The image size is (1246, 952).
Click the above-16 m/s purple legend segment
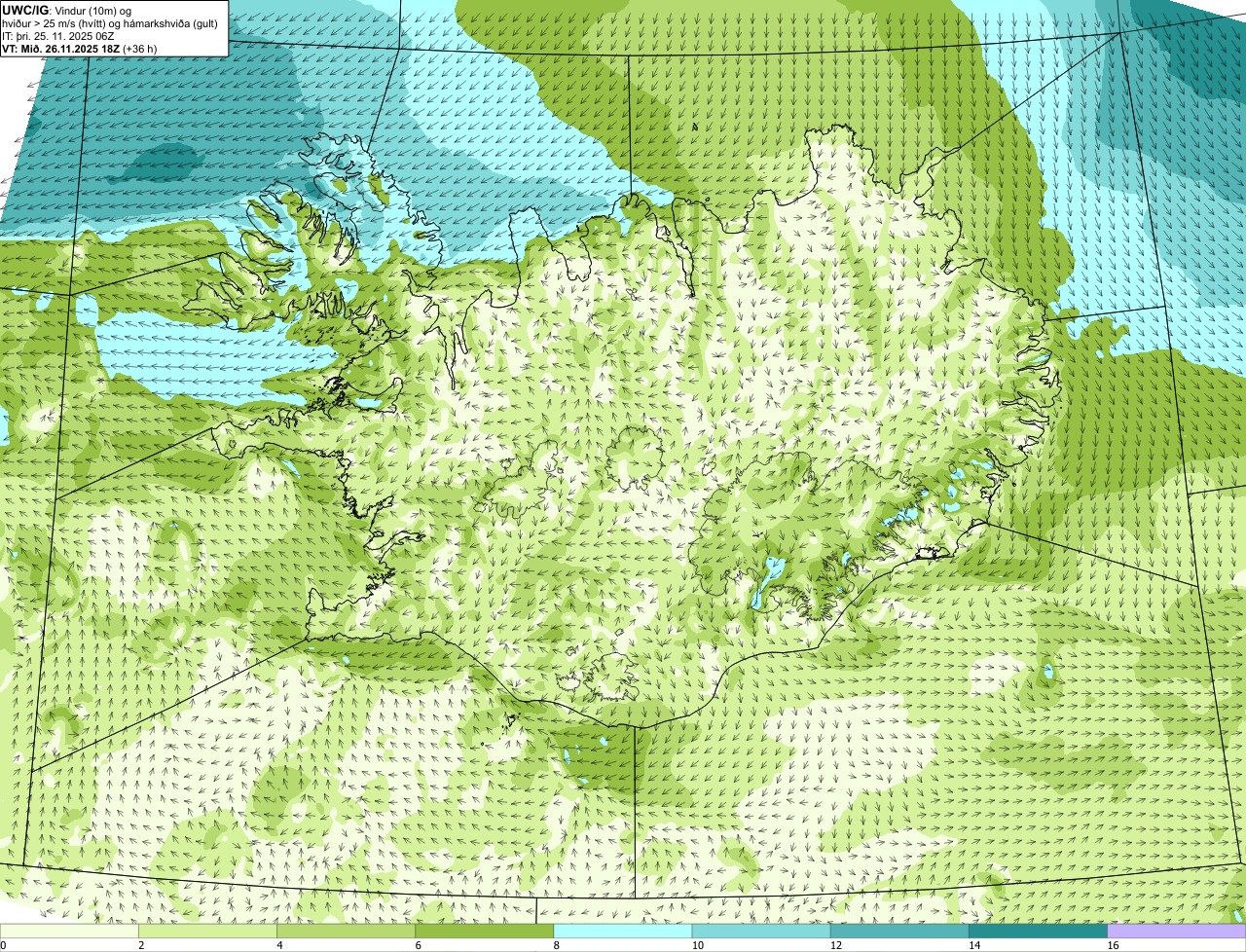pyautogui.click(x=1177, y=932)
